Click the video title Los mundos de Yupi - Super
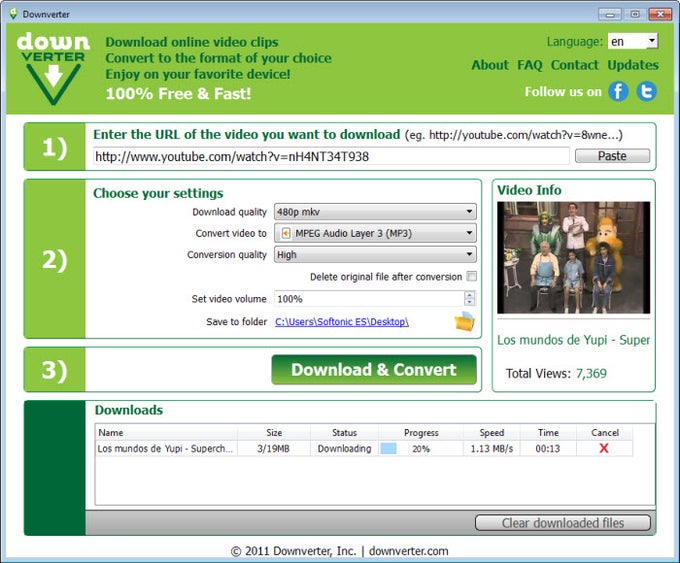The width and height of the screenshot is (680, 563). click(573, 340)
